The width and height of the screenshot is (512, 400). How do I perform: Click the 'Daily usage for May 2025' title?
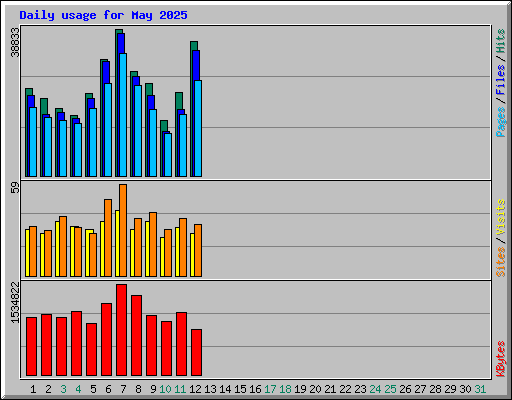coord(103,15)
